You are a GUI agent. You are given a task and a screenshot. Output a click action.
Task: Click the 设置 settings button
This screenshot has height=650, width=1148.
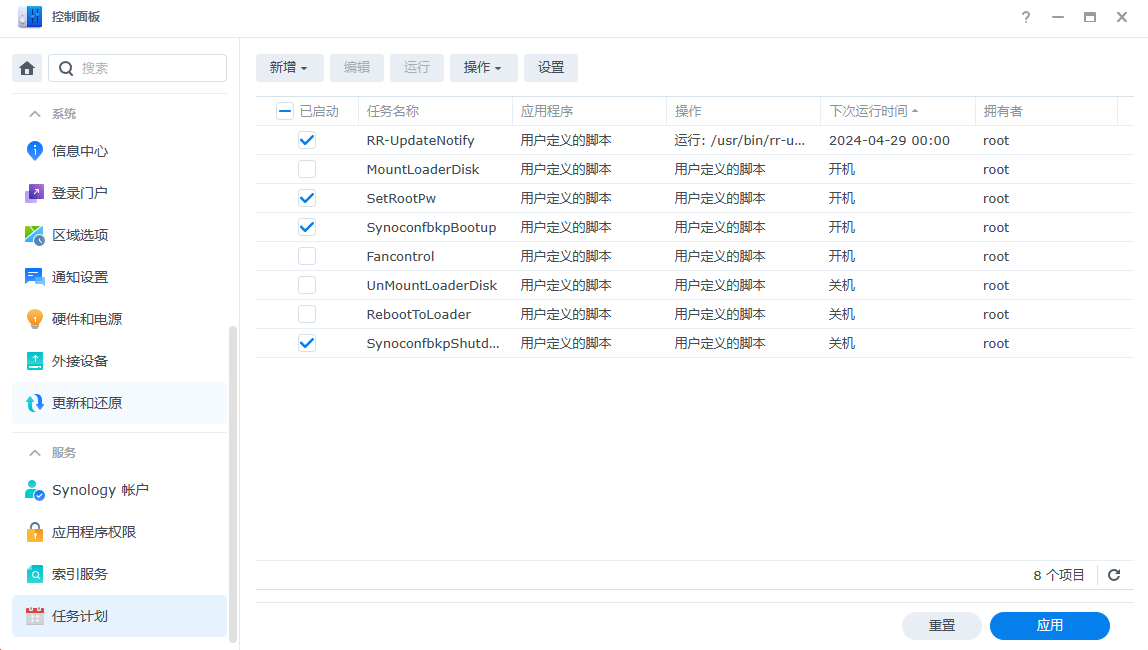point(551,67)
